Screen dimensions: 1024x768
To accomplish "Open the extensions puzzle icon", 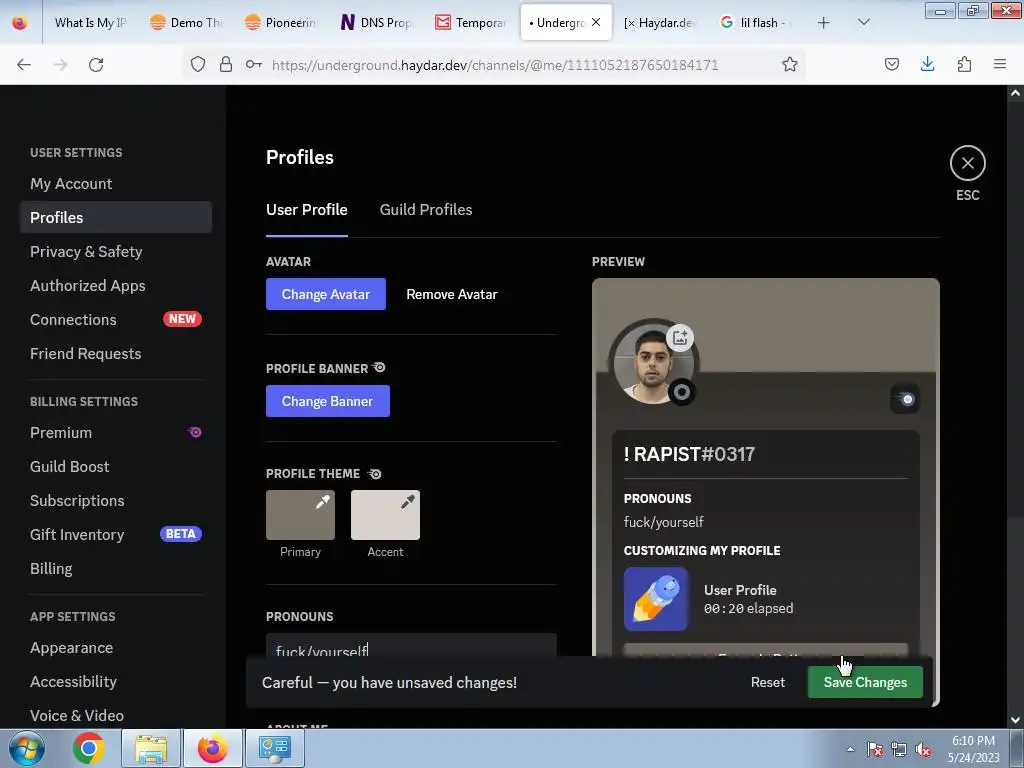I will click(x=964, y=64).
